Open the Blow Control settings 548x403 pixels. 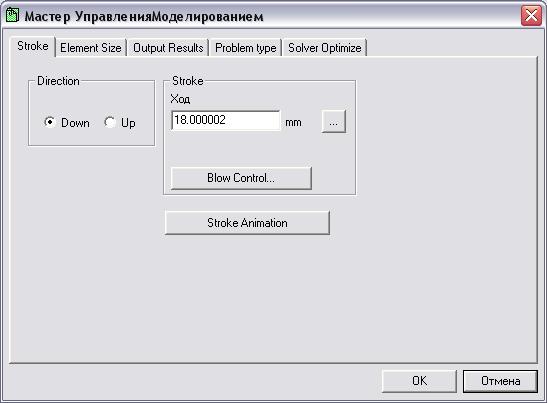[x=241, y=178]
